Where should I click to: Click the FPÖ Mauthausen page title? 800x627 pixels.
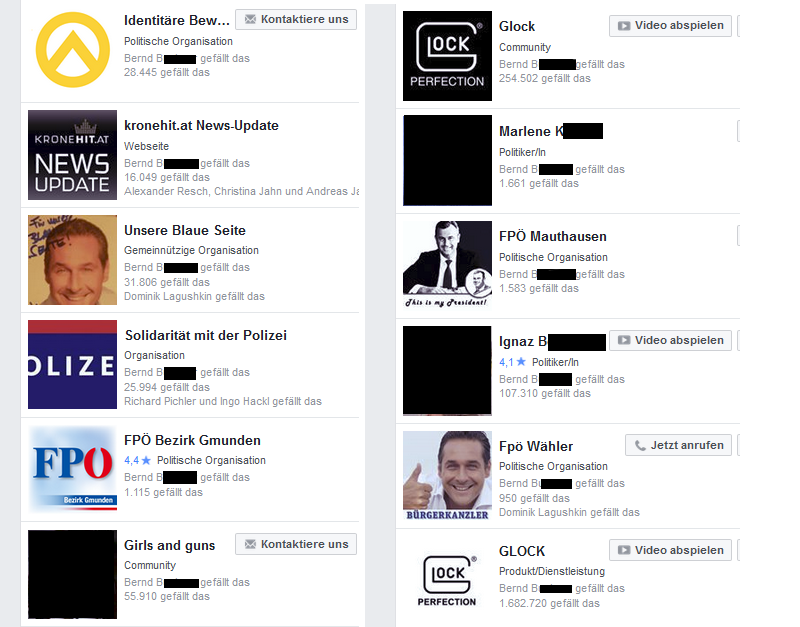[x=553, y=236]
